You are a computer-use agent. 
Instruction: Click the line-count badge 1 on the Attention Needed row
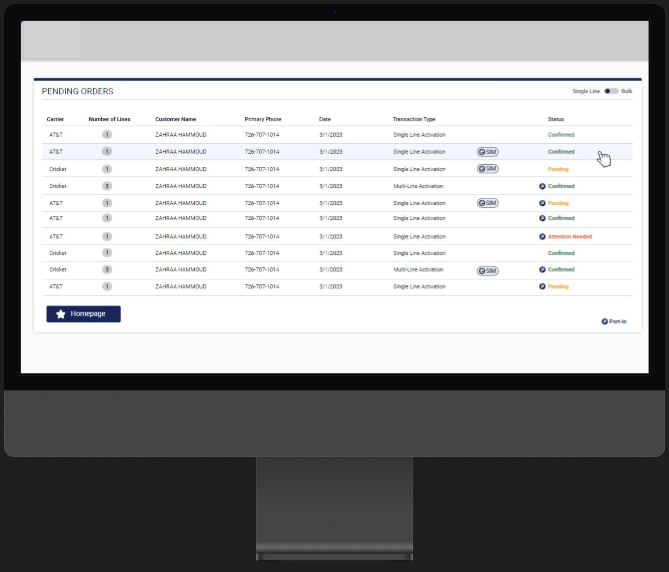coord(107,237)
